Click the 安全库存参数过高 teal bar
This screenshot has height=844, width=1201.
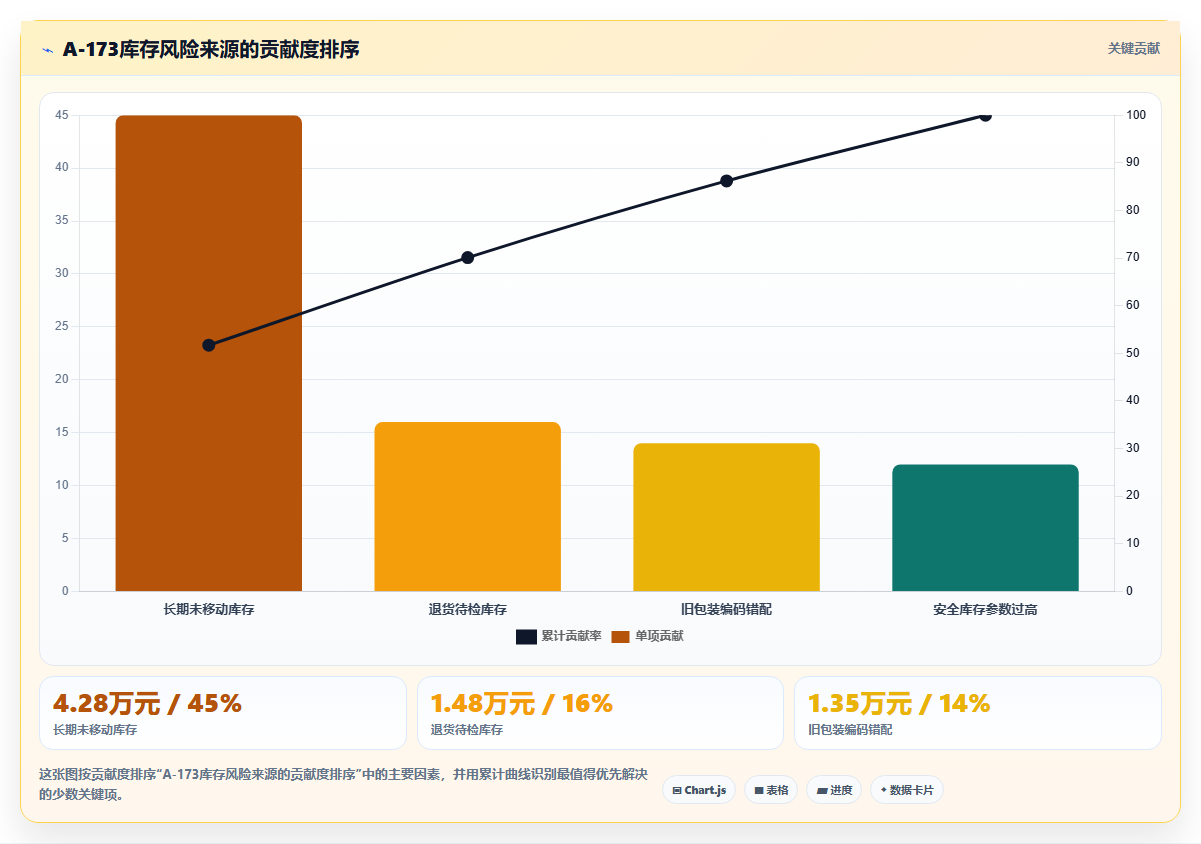pos(985,527)
